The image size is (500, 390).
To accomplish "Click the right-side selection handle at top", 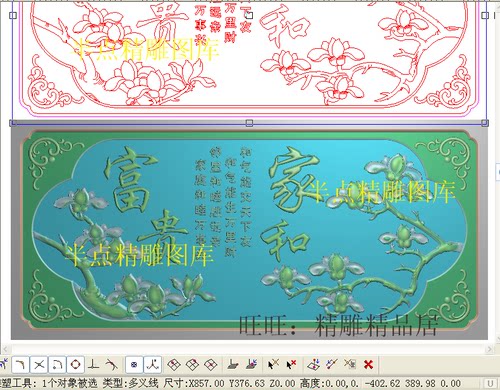I will pyautogui.click(x=485, y=15).
